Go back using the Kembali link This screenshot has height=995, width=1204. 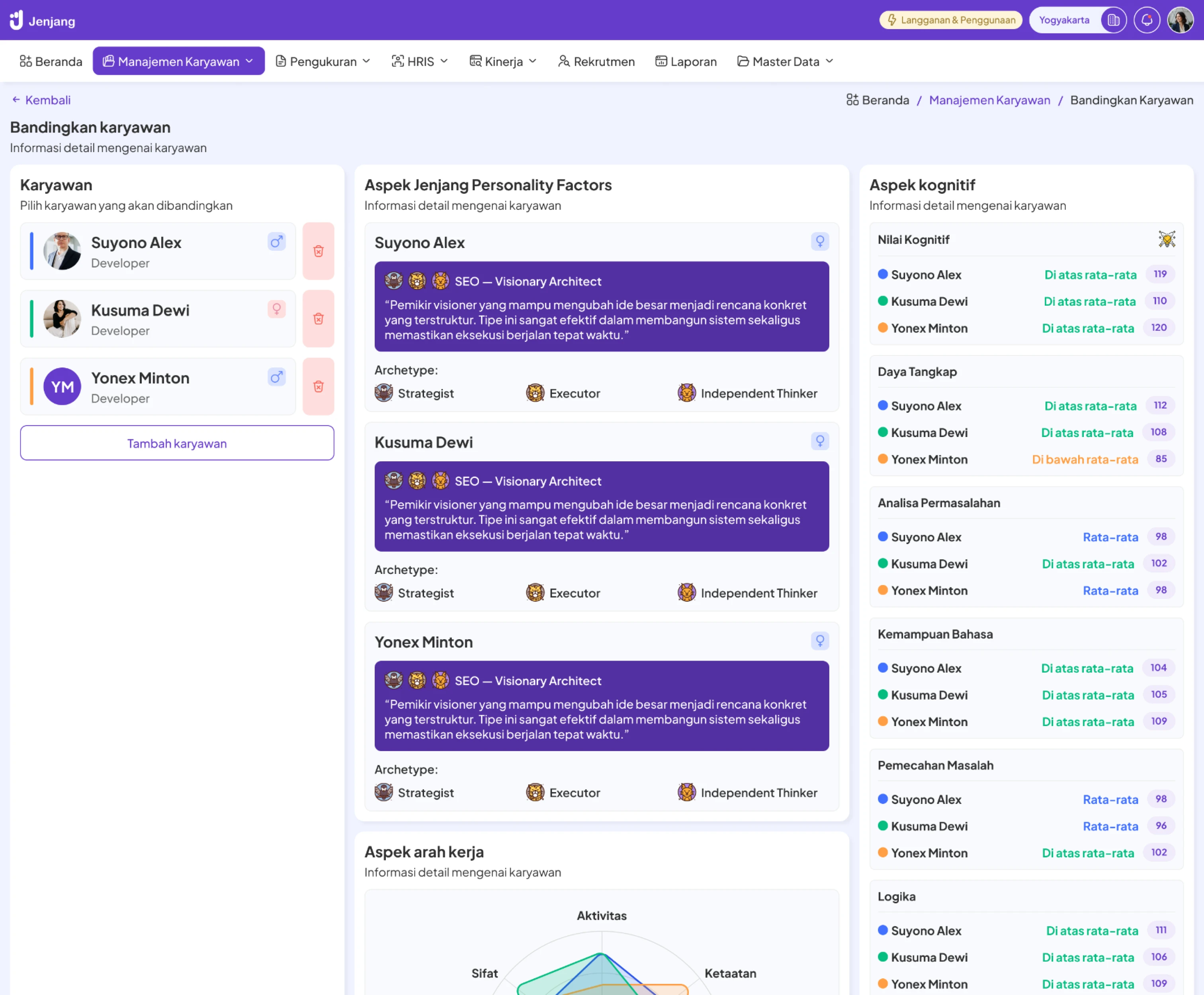(x=41, y=99)
